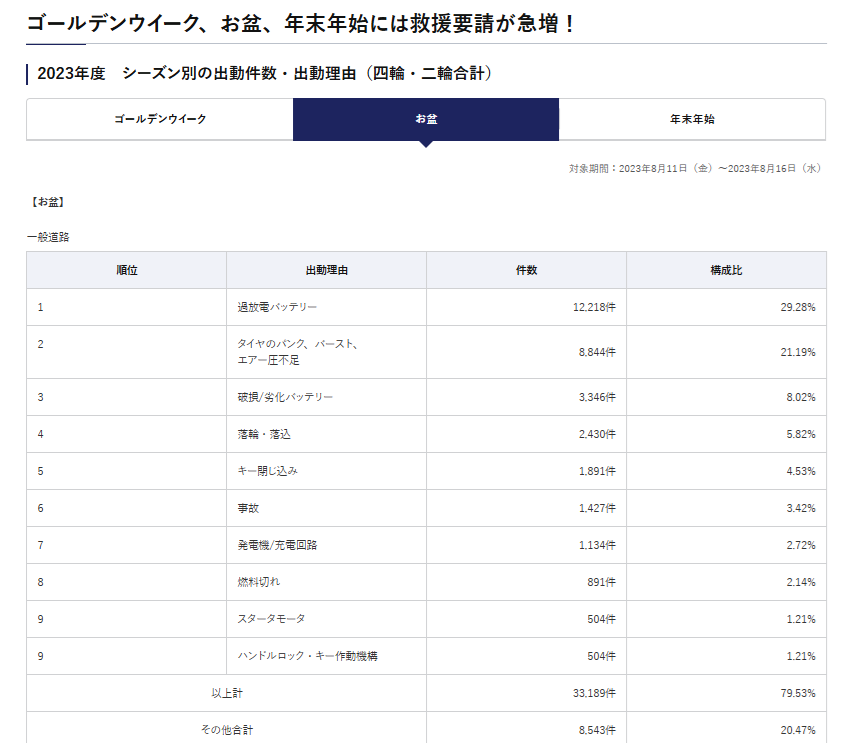Viewport: 861px width, 754px height.
Task: Select the お盆 tab
Action: (426, 119)
